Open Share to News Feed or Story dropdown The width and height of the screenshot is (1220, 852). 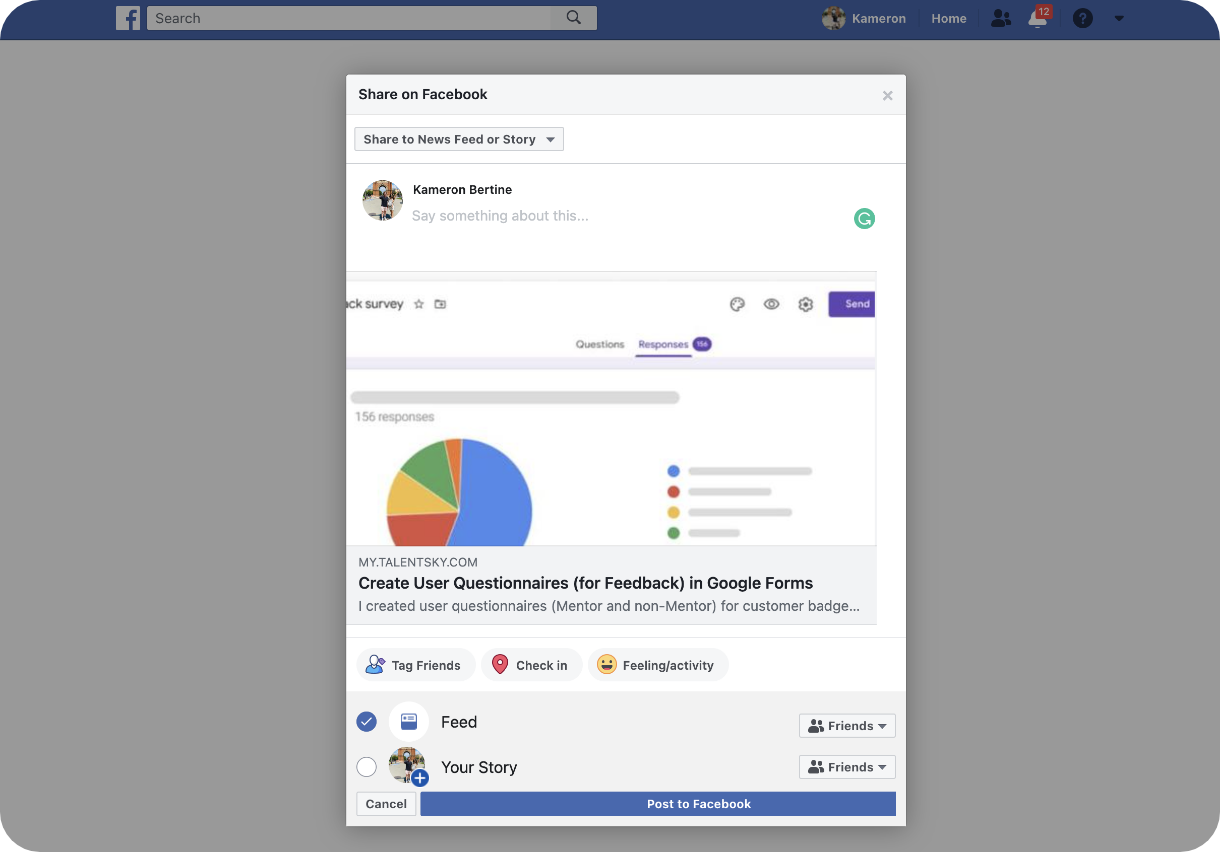coord(459,139)
